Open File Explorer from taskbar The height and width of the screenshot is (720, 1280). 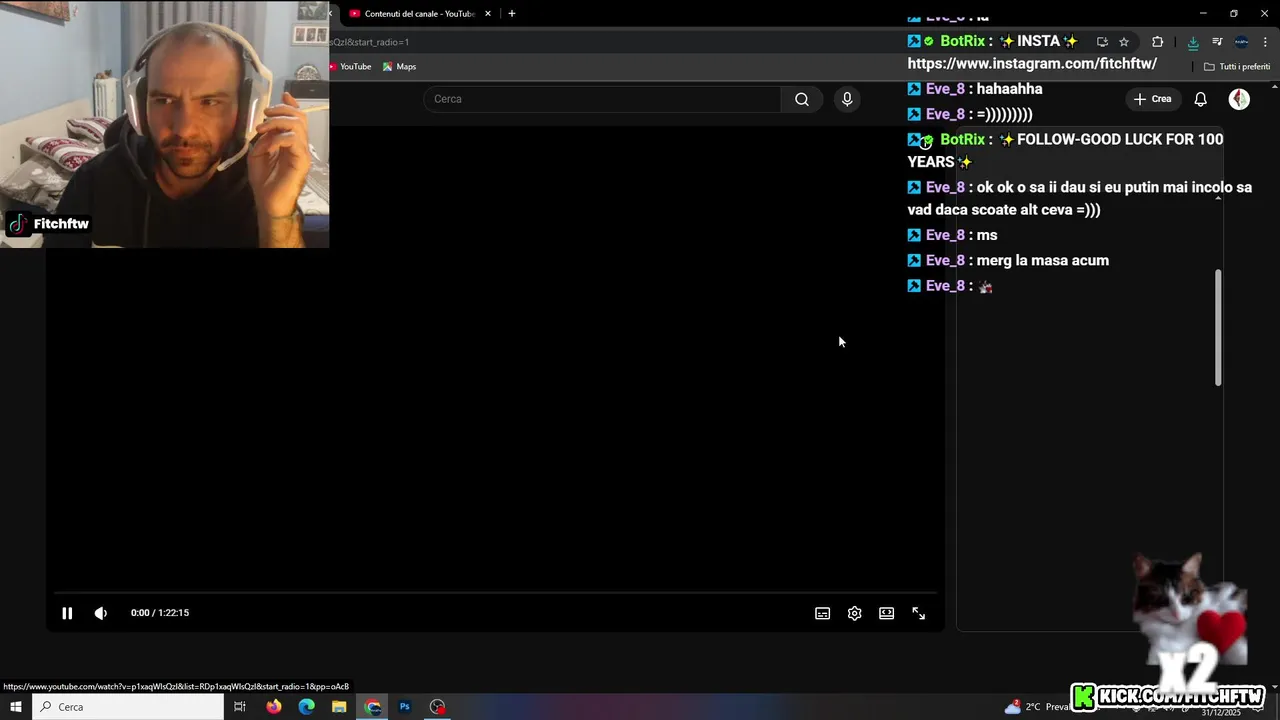click(x=339, y=707)
